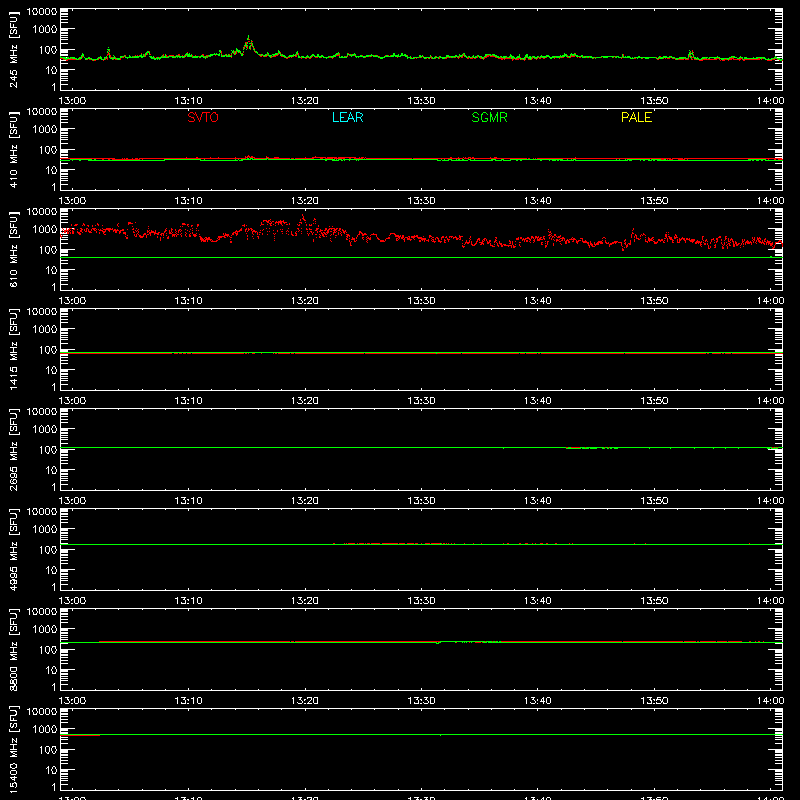
Task: Select the 245 MHz [SFU] axis title
Action: [14, 49]
